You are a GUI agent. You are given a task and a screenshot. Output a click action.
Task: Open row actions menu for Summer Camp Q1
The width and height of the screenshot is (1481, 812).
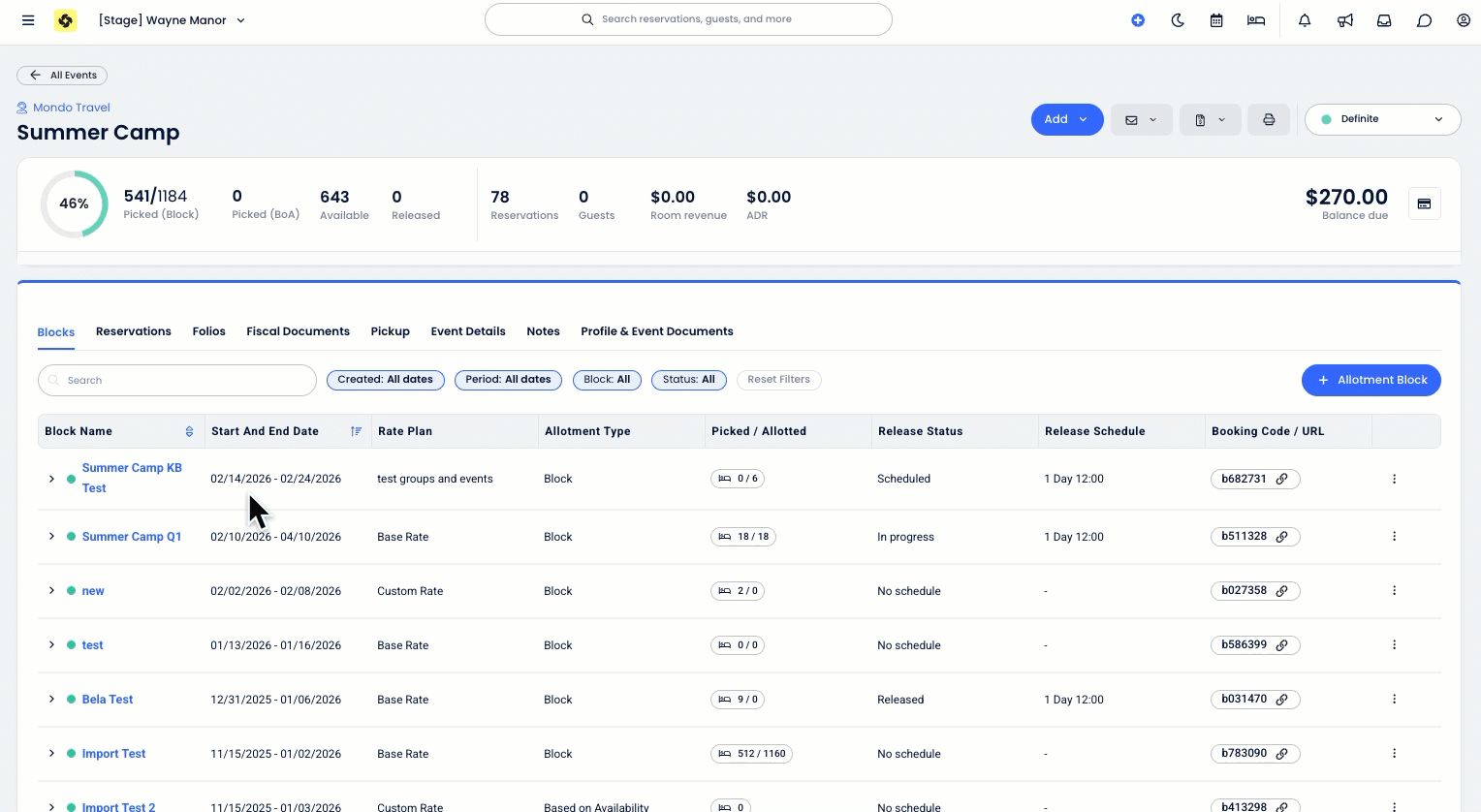point(1394,537)
